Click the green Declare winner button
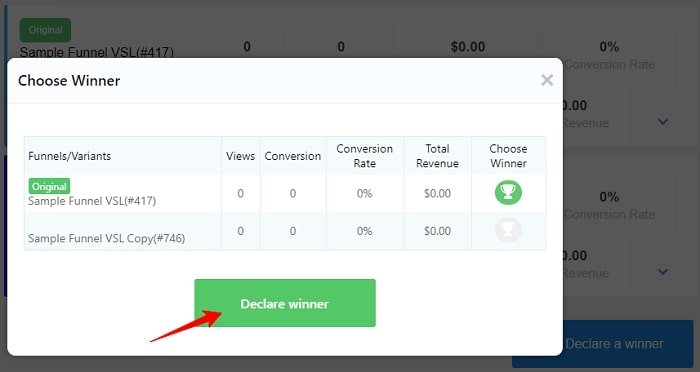 click(x=285, y=303)
